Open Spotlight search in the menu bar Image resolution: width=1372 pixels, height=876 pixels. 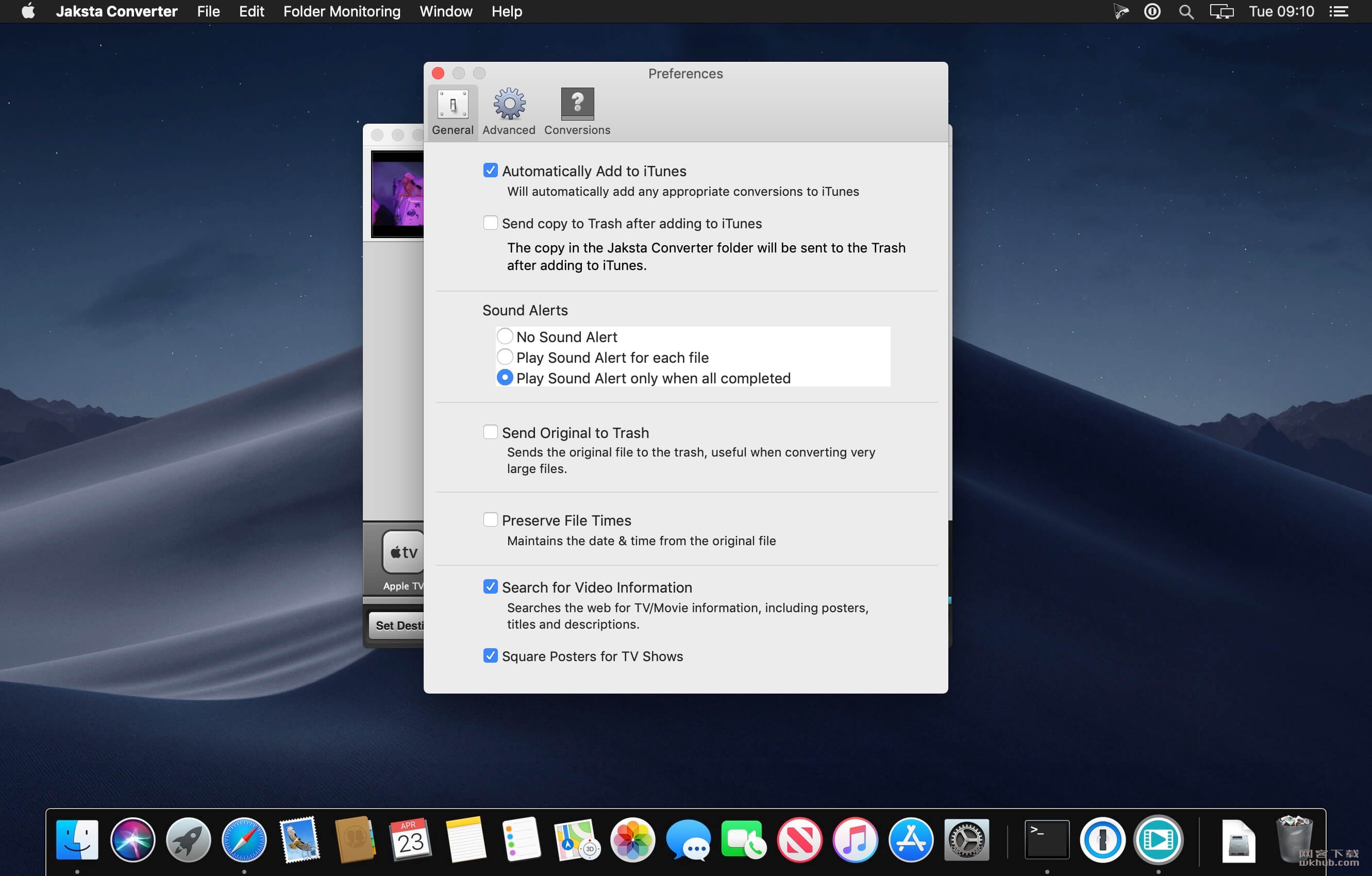tap(1186, 11)
